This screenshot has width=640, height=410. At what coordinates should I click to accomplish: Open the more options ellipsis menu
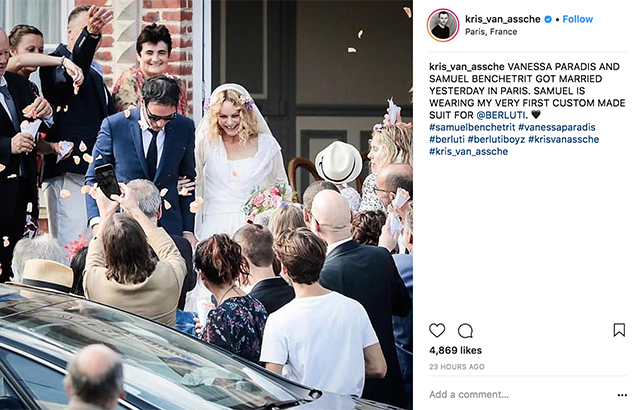(622, 395)
